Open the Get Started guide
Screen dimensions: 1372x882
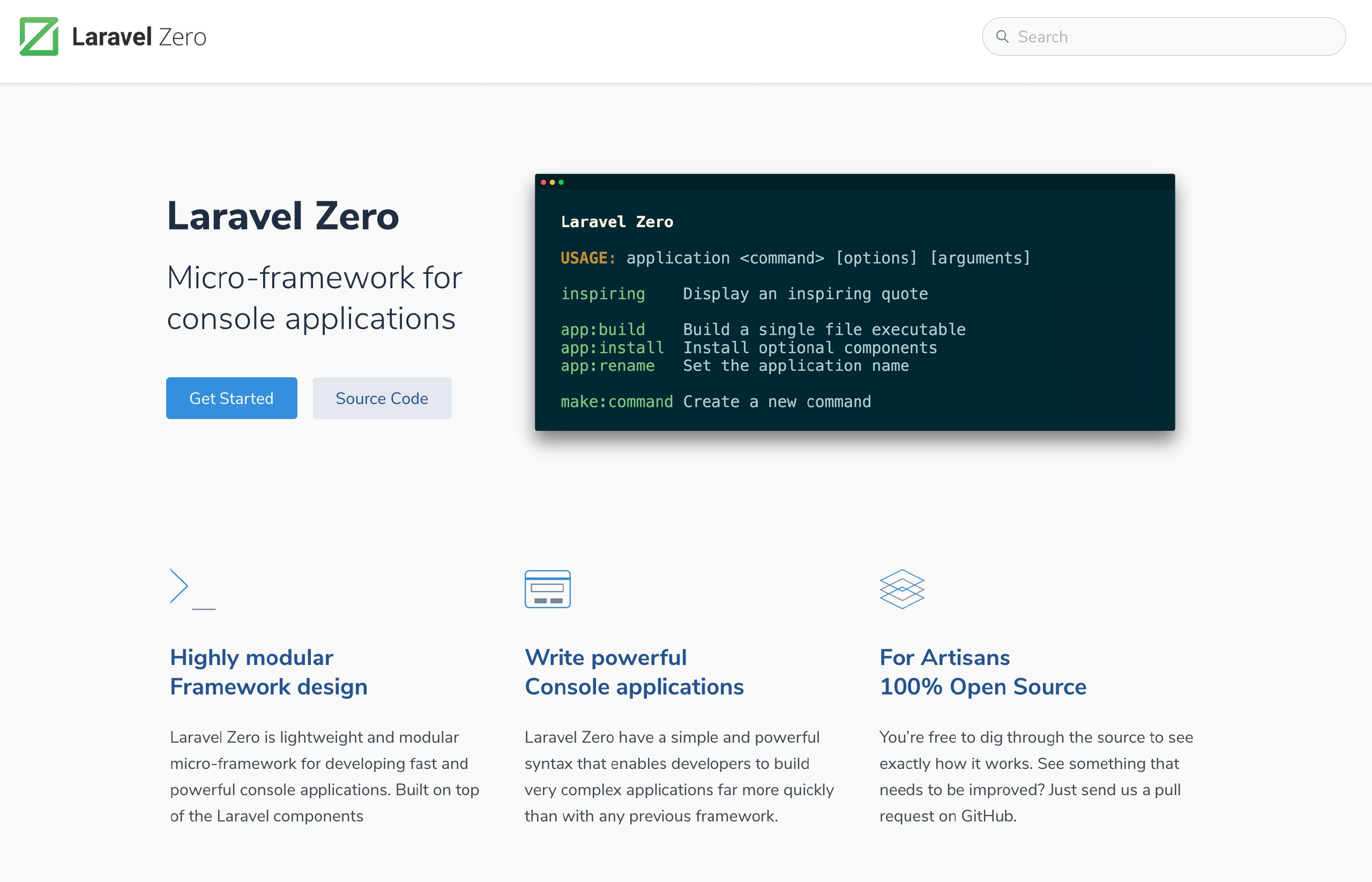tap(232, 398)
